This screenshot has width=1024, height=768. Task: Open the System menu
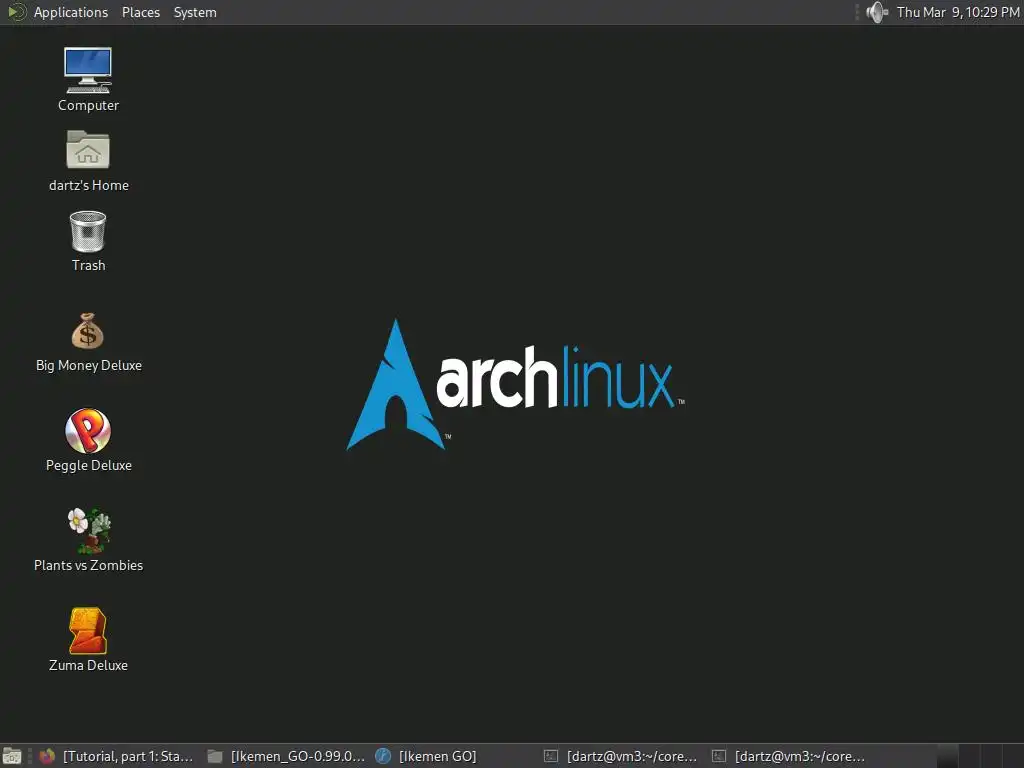tap(195, 12)
